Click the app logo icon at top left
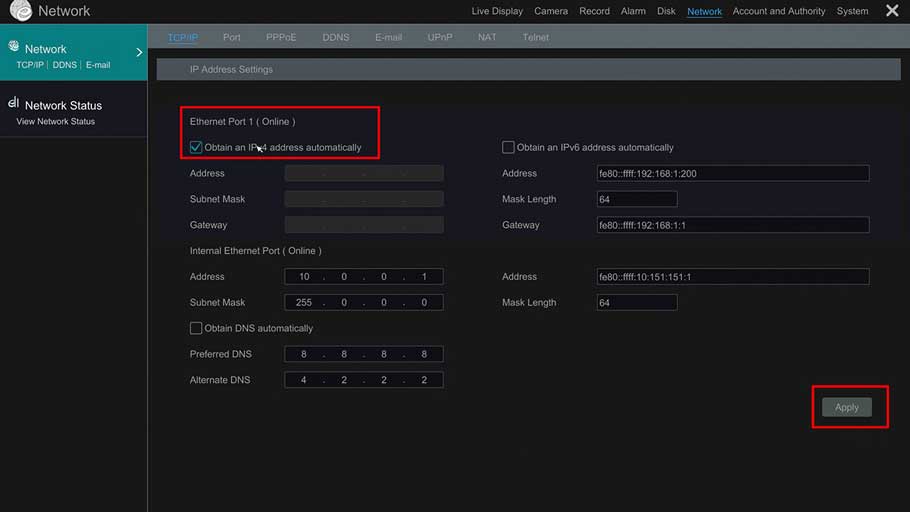The width and height of the screenshot is (910, 512). coord(18,11)
